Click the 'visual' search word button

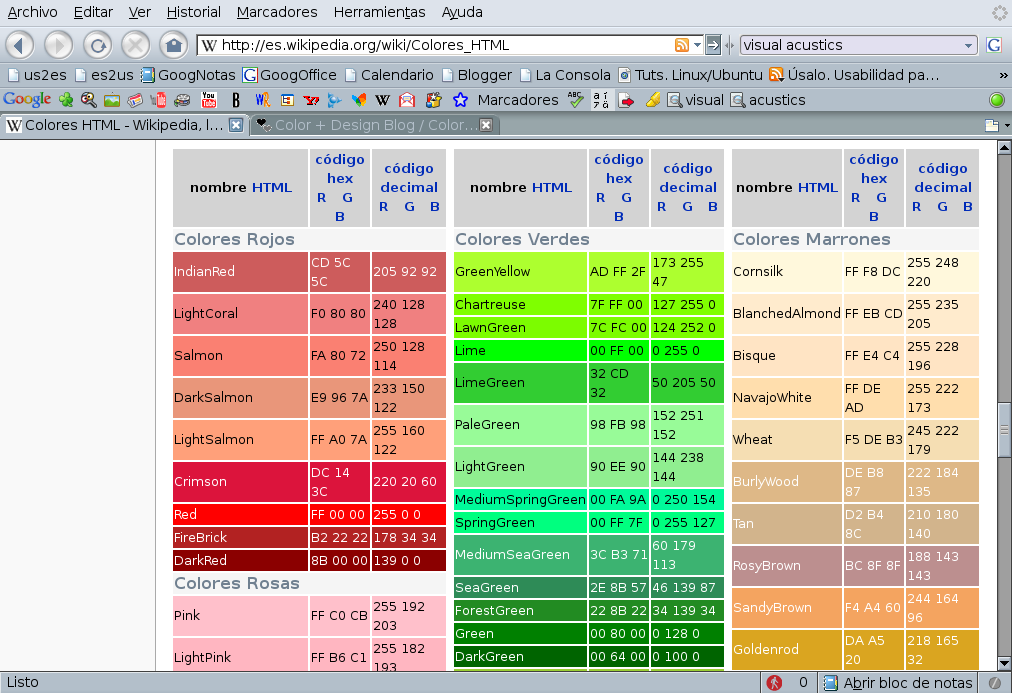pos(696,100)
